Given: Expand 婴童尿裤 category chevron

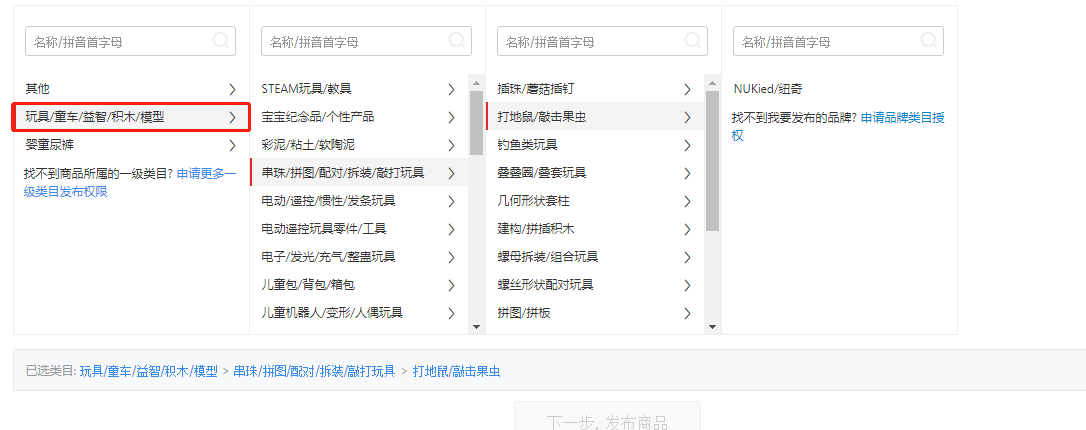Looking at the screenshot, I should click(232, 145).
